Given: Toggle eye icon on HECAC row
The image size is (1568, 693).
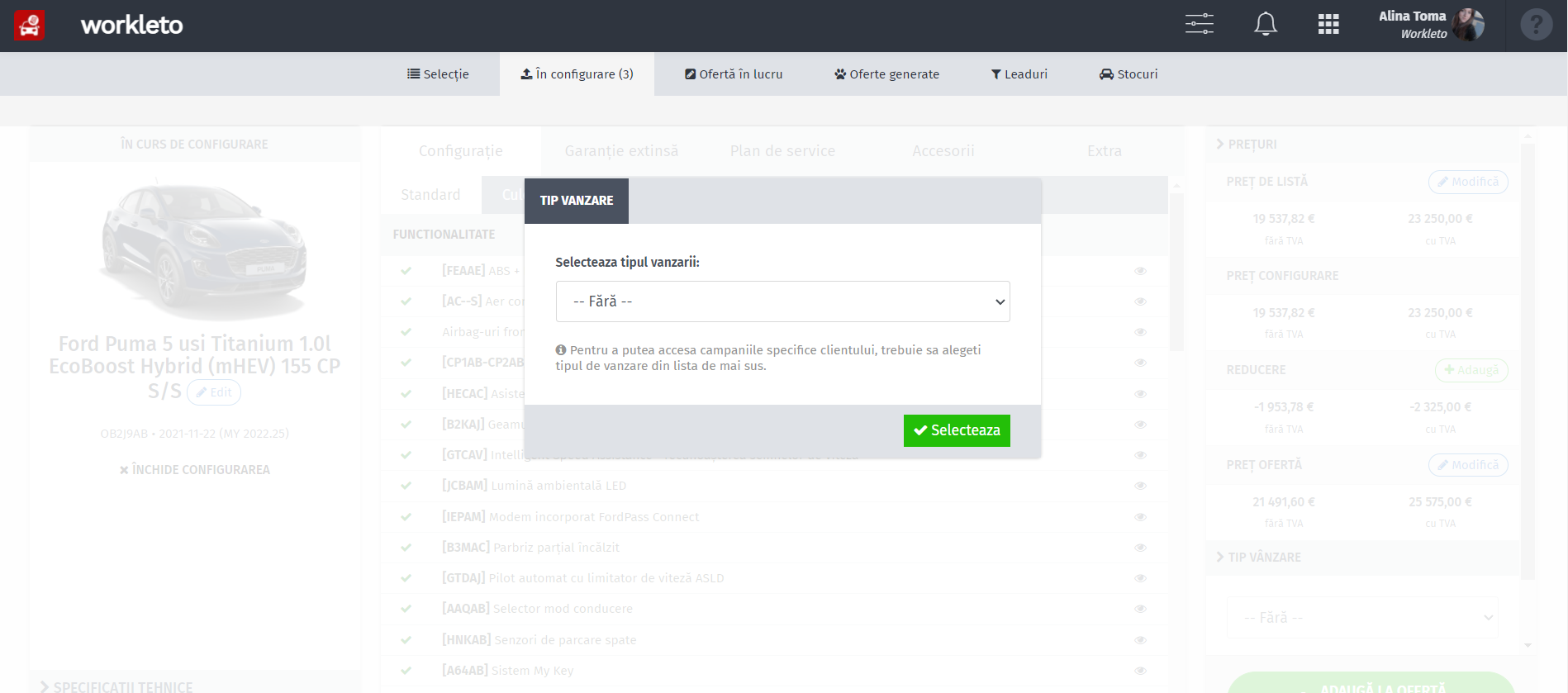Looking at the screenshot, I should tap(1140, 394).
